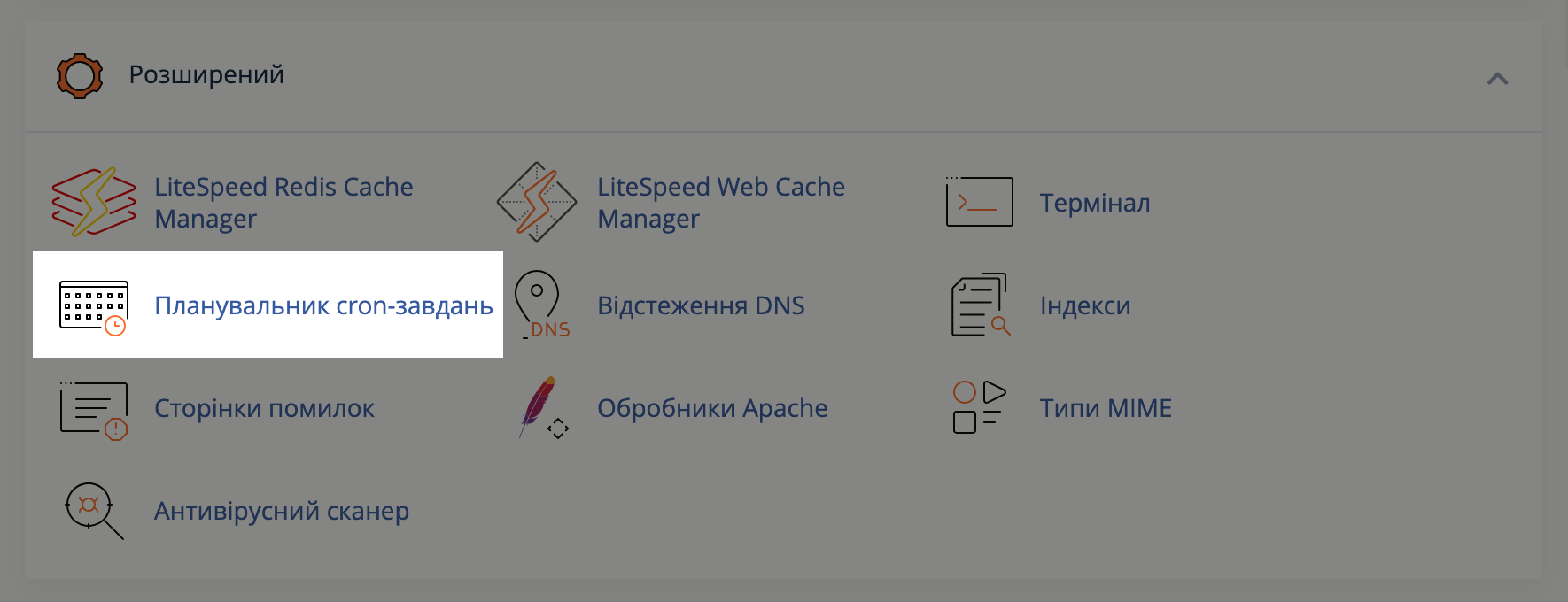Click the Відстеження DNS magnifier-pin icon

point(538,305)
